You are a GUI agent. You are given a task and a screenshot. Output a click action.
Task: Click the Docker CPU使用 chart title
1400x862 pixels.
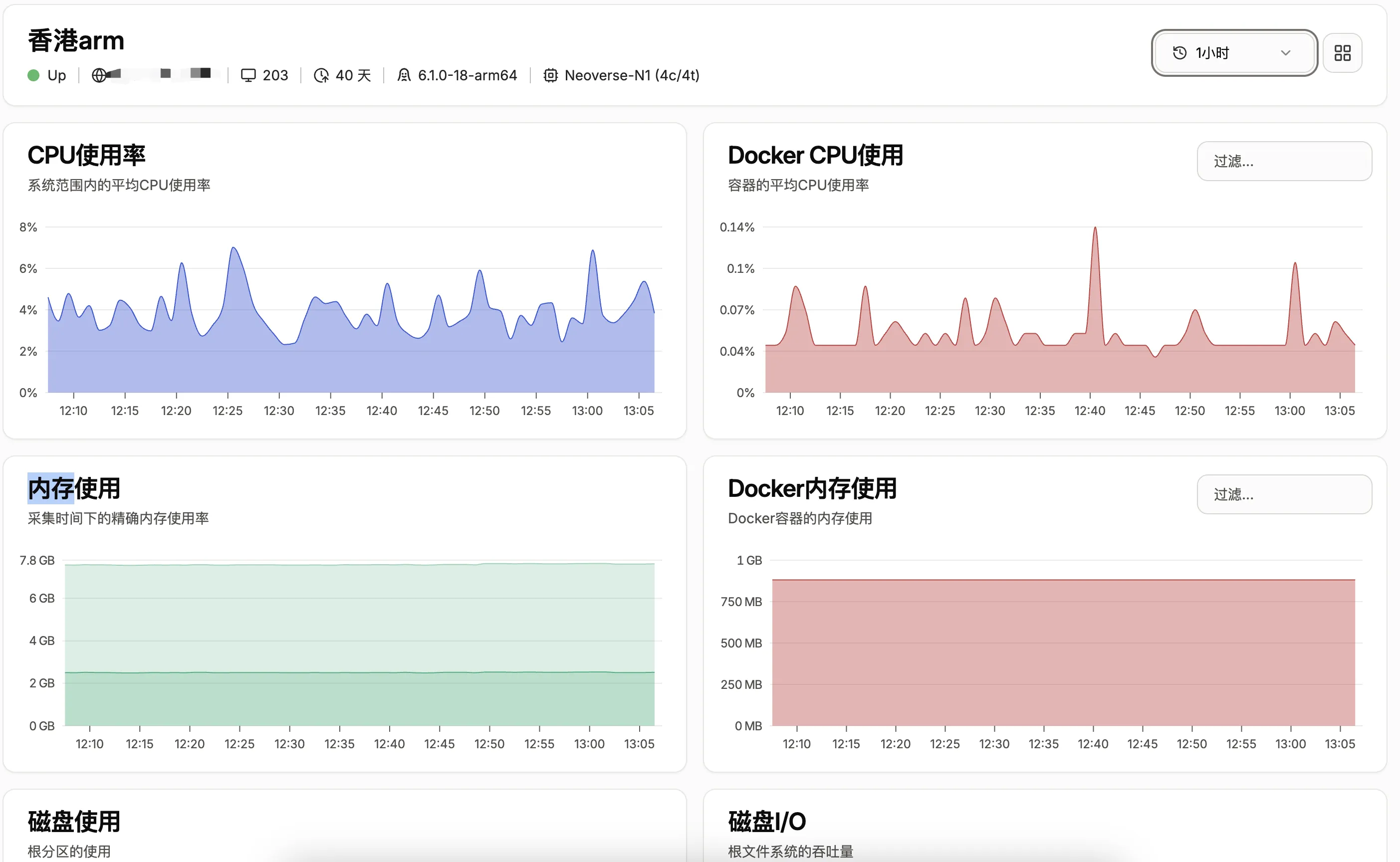click(x=815, y=155)
